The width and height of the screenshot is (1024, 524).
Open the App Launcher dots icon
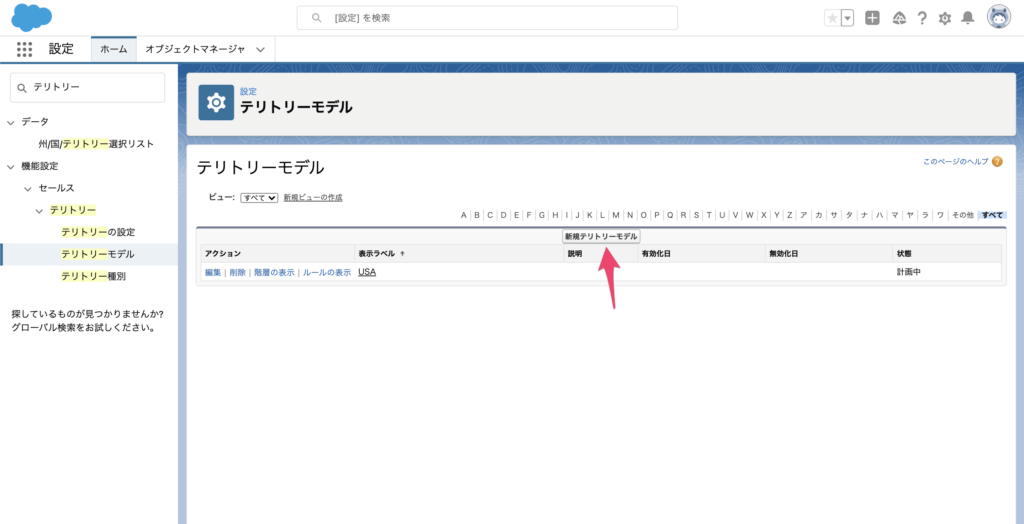pyautogui.click(x=24, y=50)
